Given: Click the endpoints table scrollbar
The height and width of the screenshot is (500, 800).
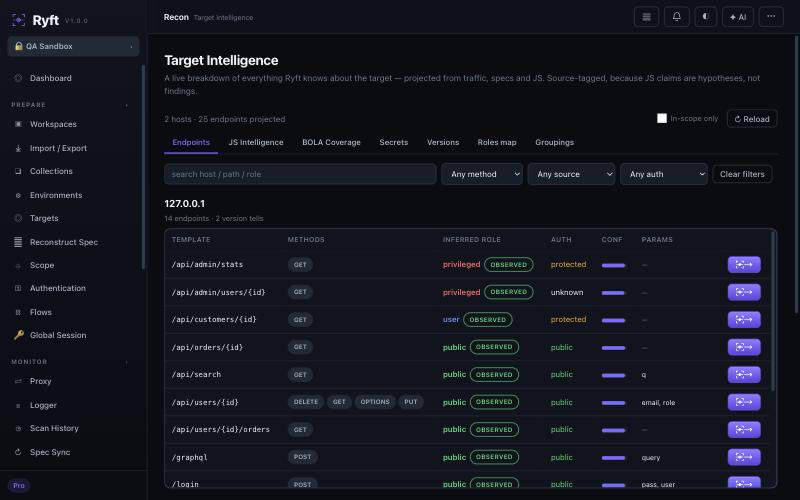Looking at the screenshot, I should pyautogui.click(x=772, y=311).
